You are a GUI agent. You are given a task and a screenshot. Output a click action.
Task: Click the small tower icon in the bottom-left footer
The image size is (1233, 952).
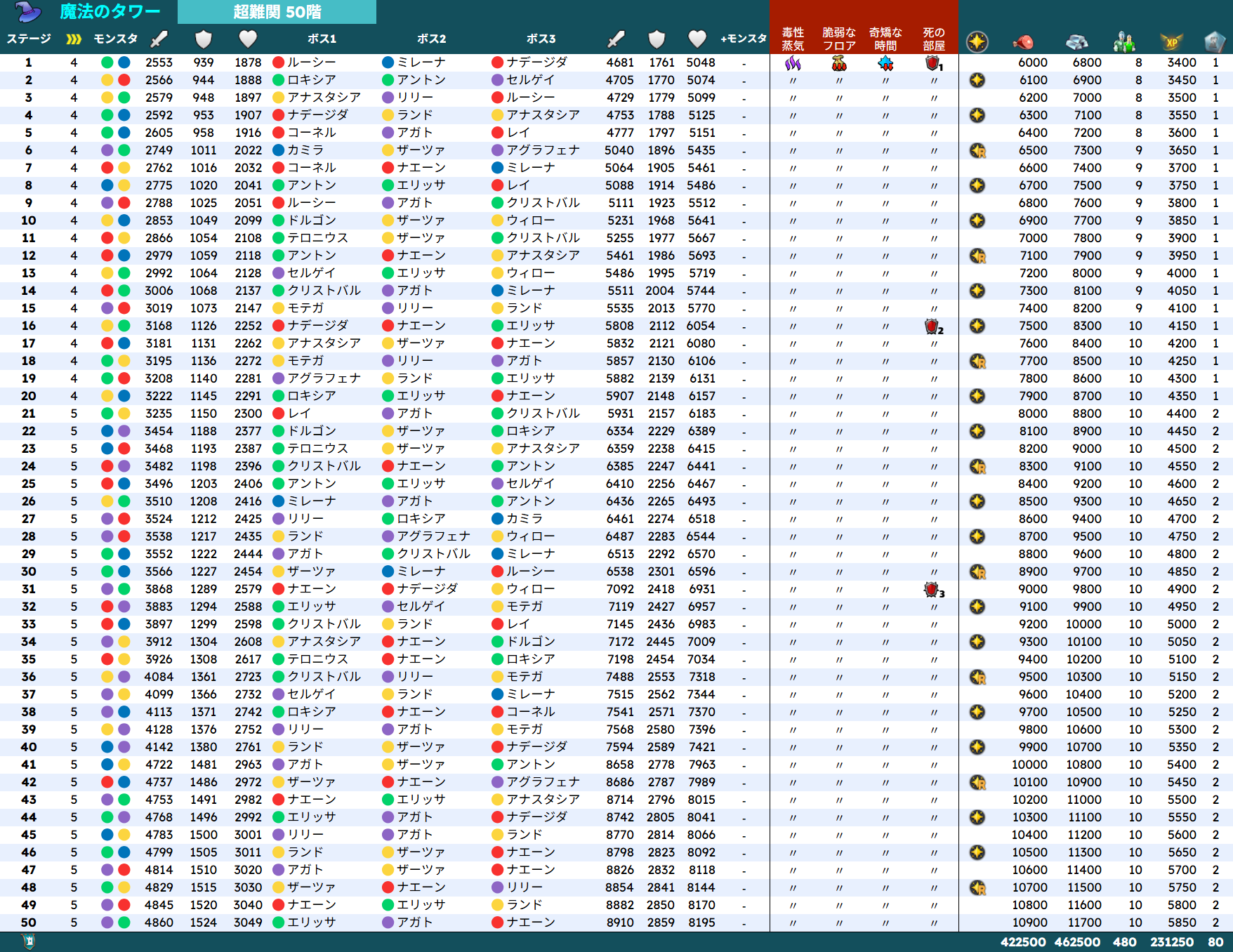[29, 941]
